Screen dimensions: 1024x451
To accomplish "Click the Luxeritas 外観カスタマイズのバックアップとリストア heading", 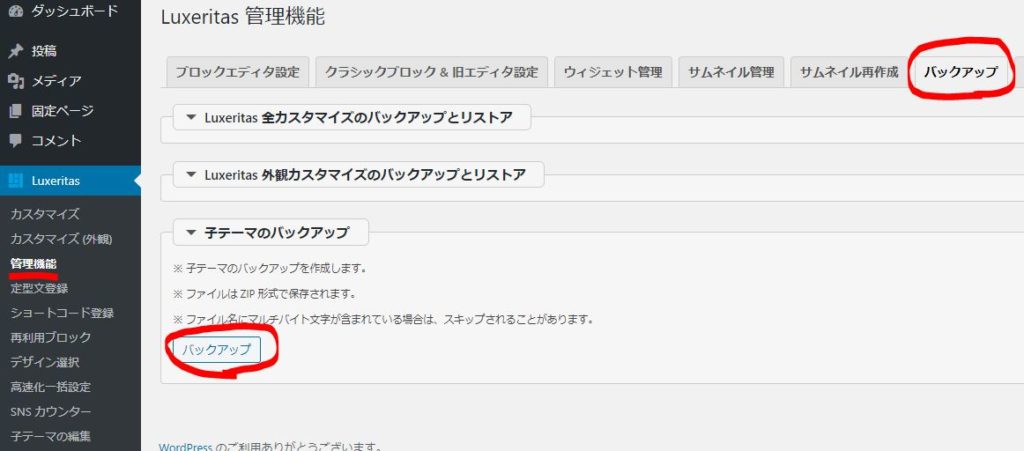I will [365, 175].
